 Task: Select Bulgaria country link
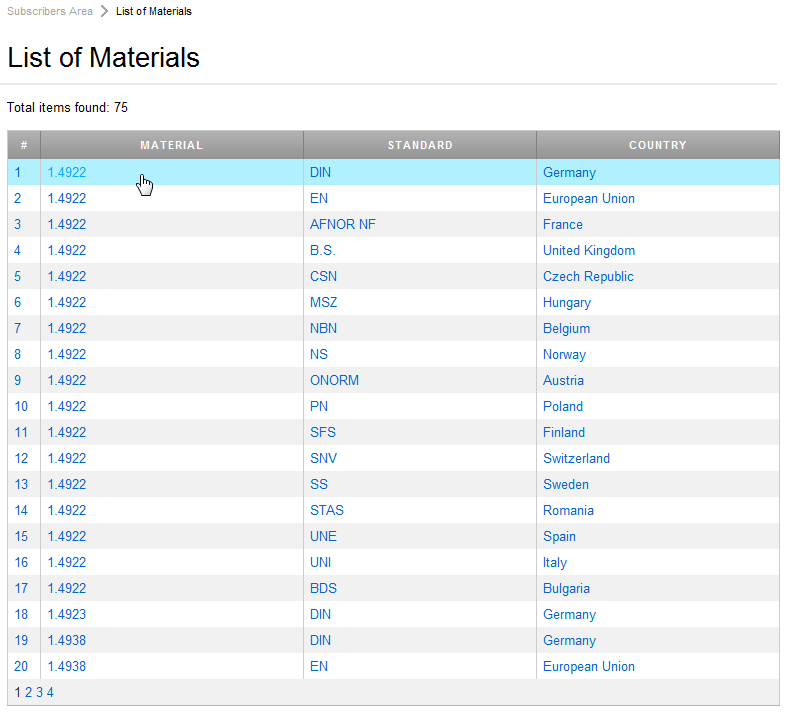click(566, 589)
